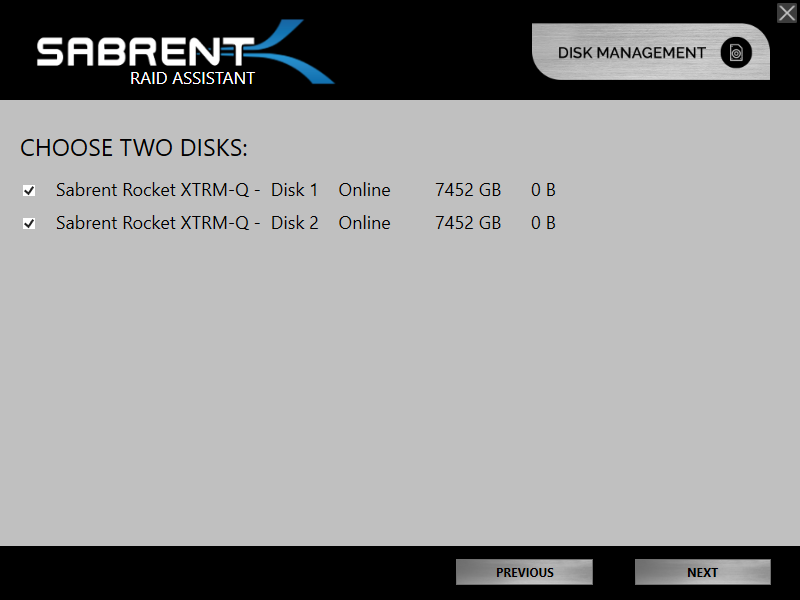The image size is (800, 600).
Task: Click '0 B' value in Disk 2 row
Action: coord(543,223)
